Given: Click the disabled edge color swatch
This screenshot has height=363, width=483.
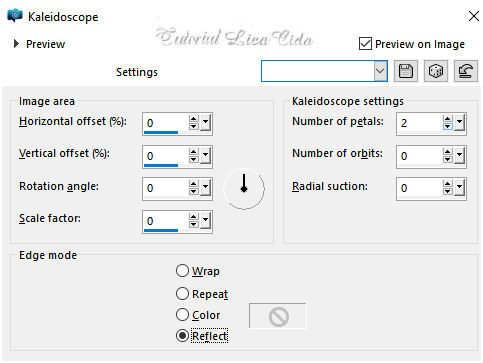Looking at the screenshot, I should [x=278, y=316].
